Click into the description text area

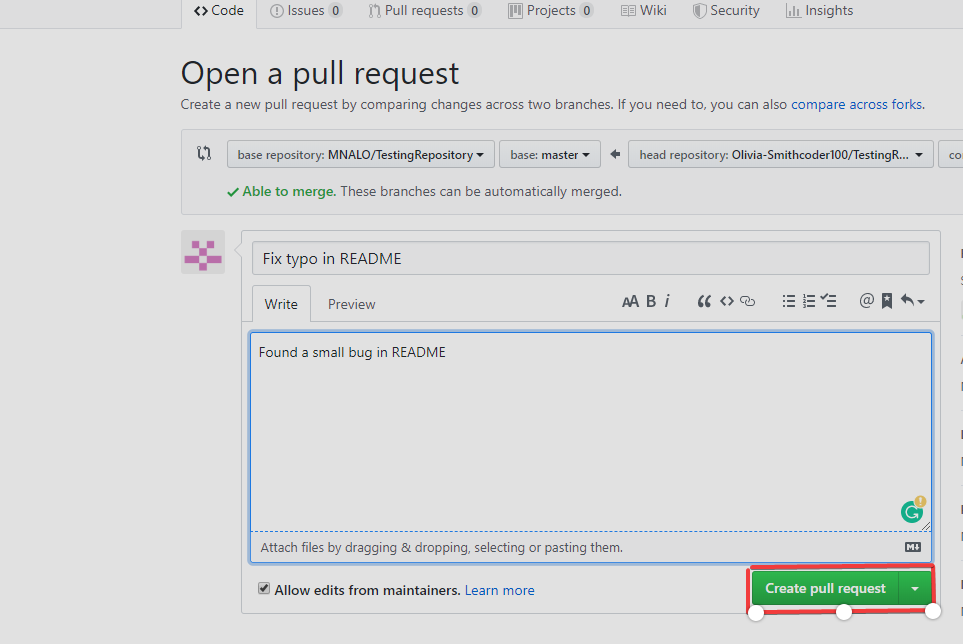point(591,432)
